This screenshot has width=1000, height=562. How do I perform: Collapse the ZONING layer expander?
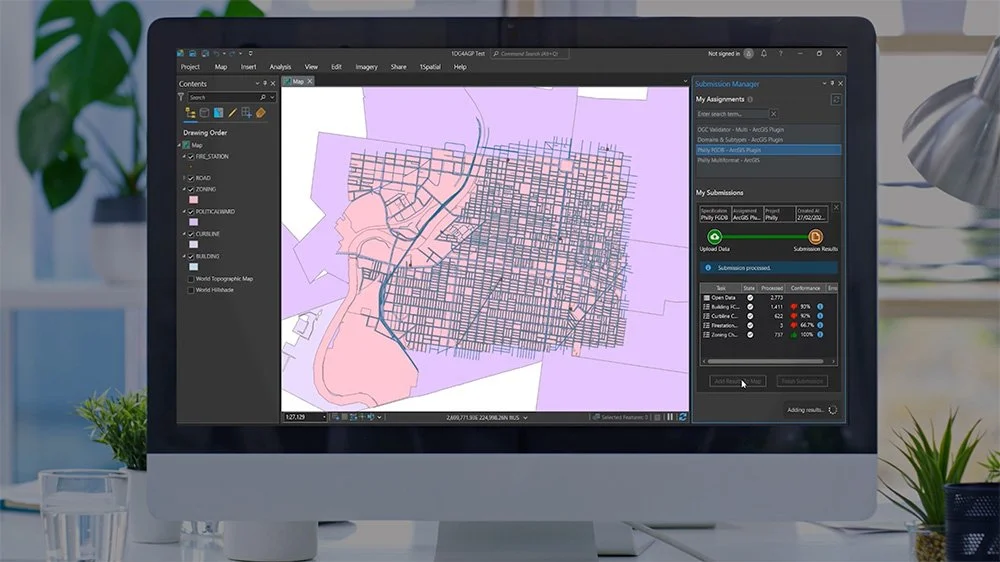click(x=184, y=189)
